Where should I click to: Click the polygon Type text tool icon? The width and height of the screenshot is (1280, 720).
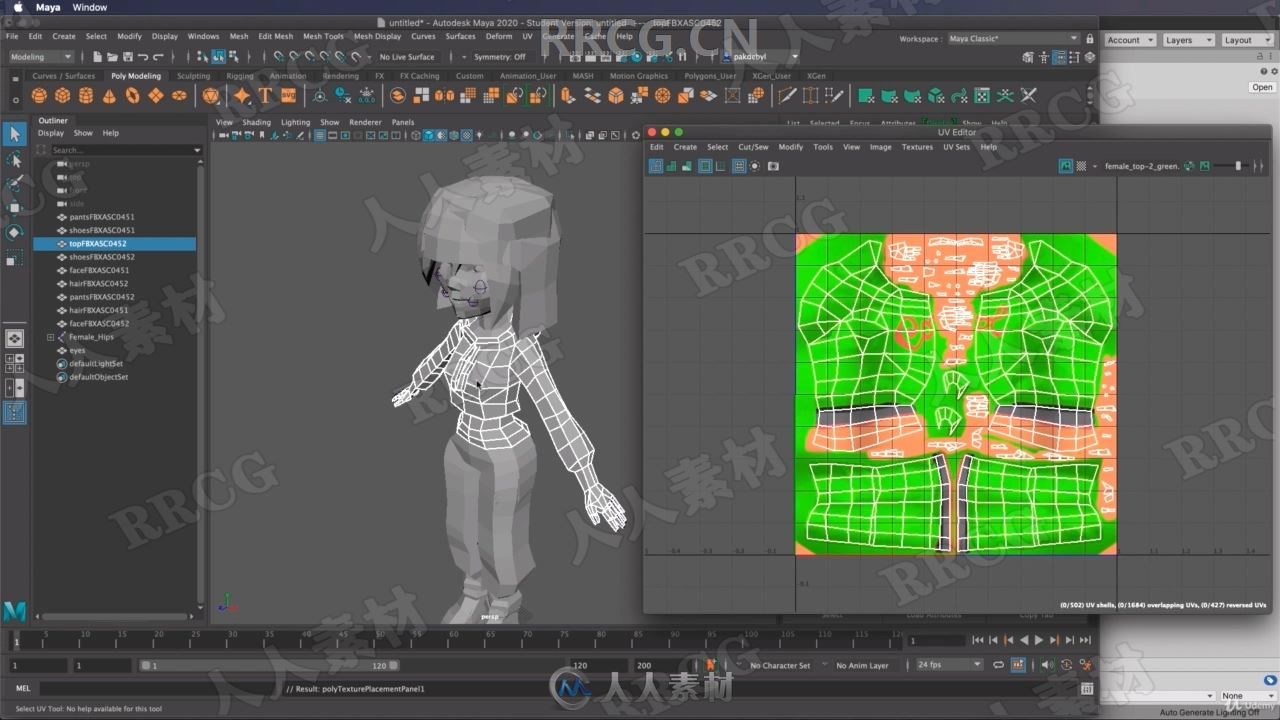click(265, 96)
